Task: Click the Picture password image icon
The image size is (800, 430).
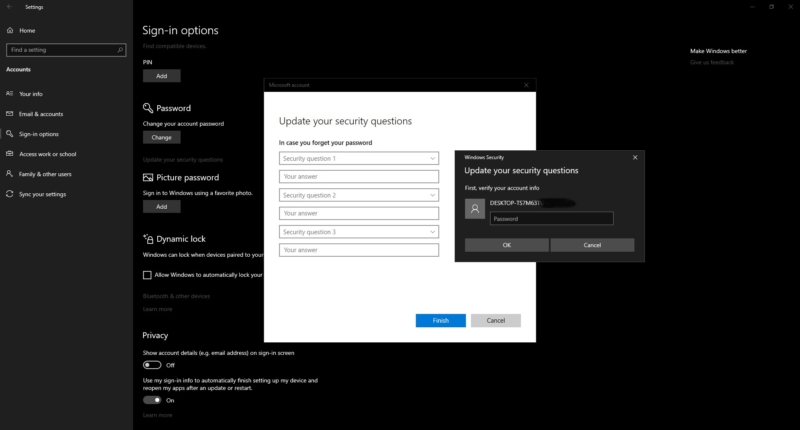Action: coord(148,178)
